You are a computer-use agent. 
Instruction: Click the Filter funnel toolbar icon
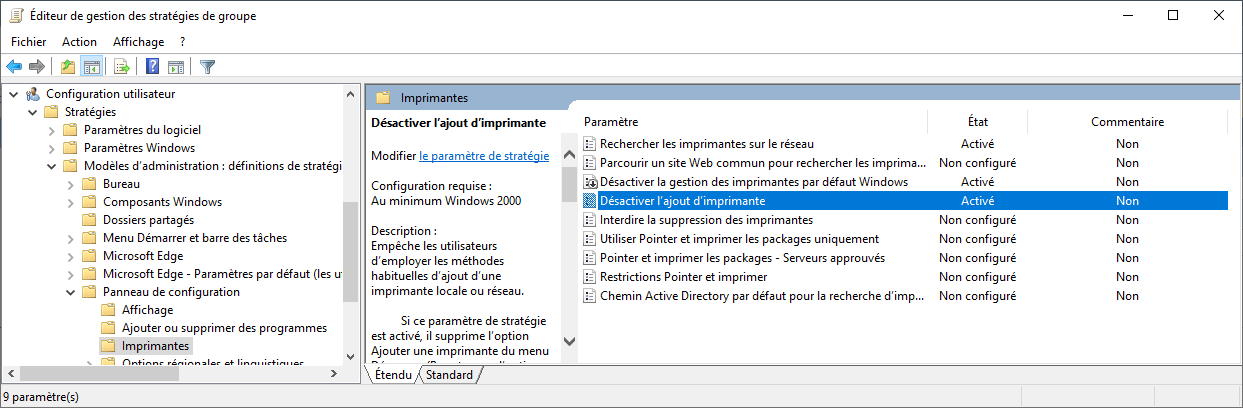pyautogui.click(x=207, y=67)
